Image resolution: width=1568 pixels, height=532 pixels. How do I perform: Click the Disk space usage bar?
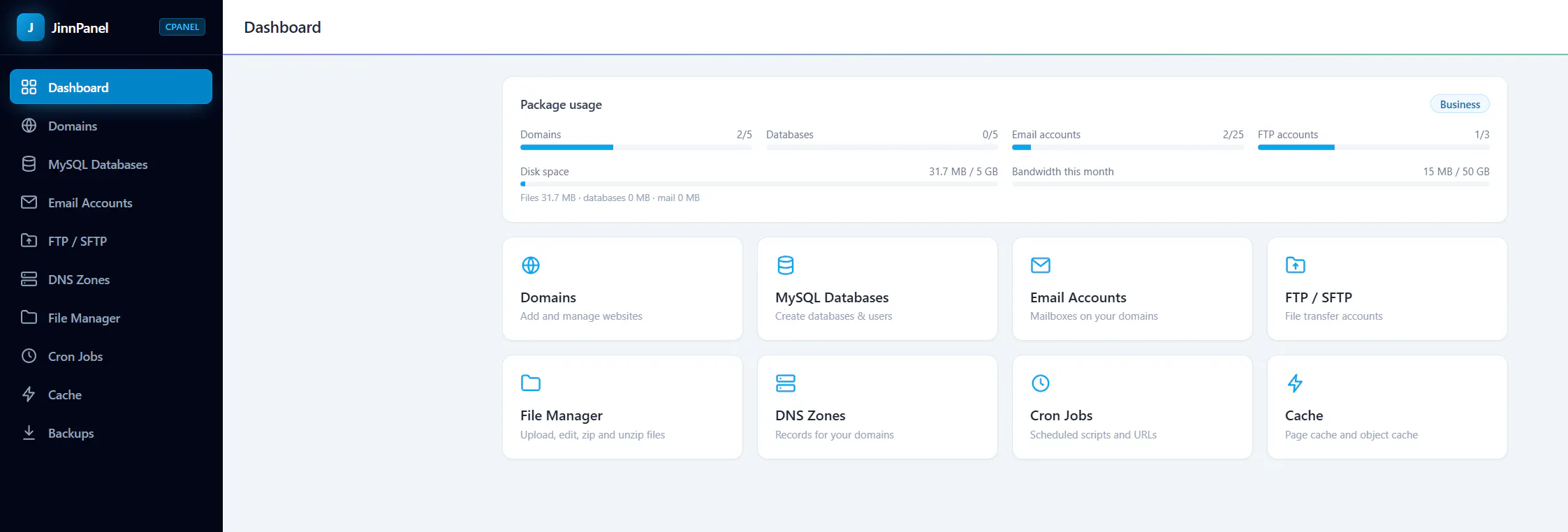pyautogui.click(x=759, y=184)
